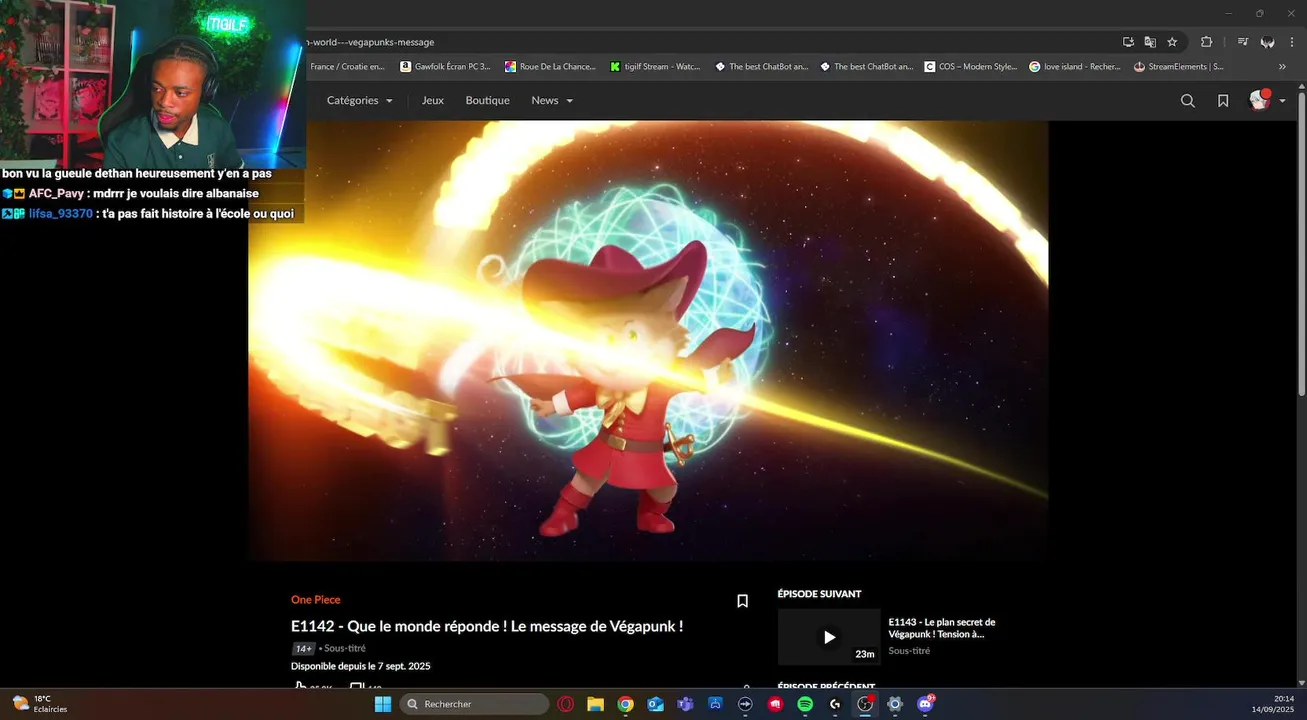Open the COS – Modern Style bookmark
The image size is (1307, 720).
(x=971, y=67)
